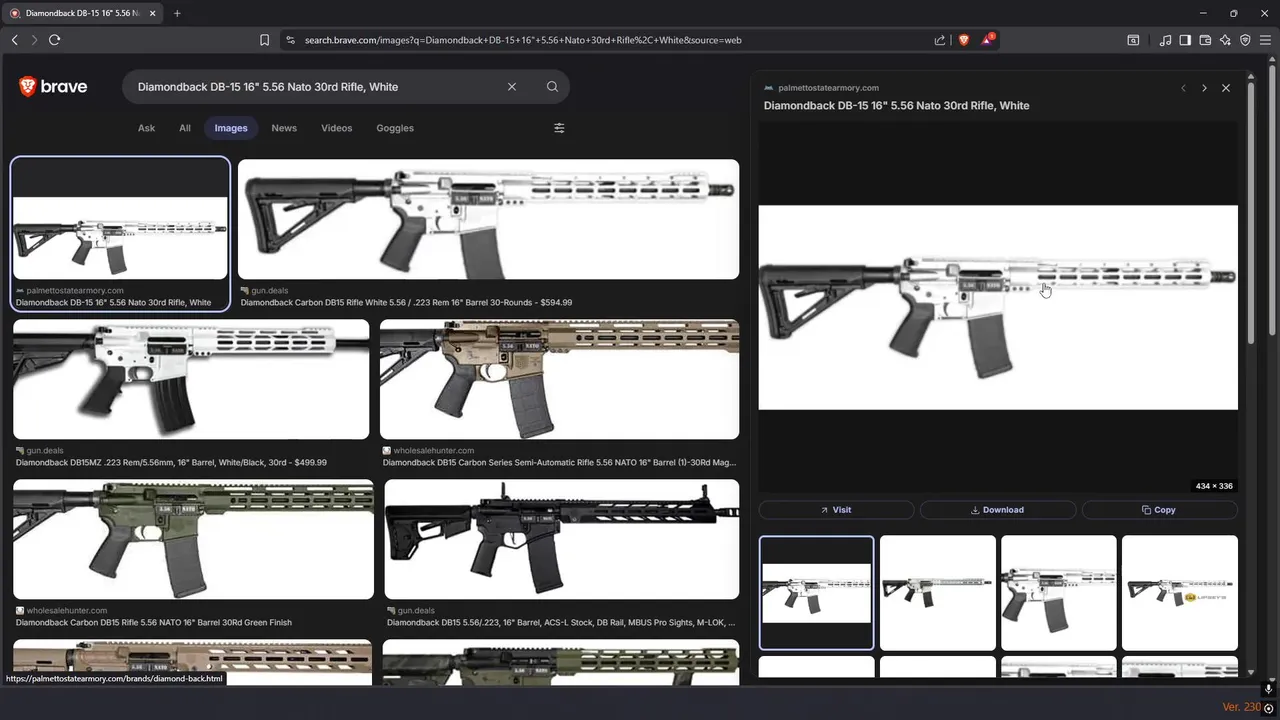Screen dimensions: 1280x720
Task: Share this page via share icon
Action: pos(940,40)
